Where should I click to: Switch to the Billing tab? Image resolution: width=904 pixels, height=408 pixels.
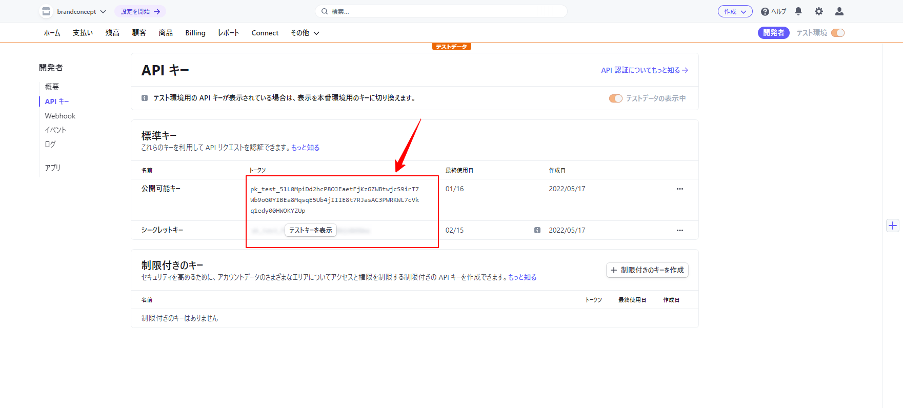(x=195, y=33)
